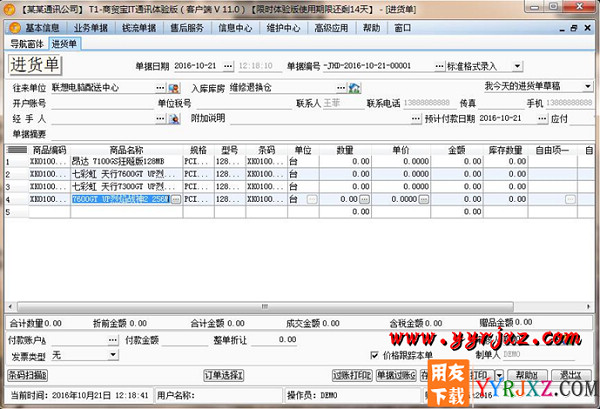Click ellipsis button in row 4 商品名称 cell

[x=176, y=199]
